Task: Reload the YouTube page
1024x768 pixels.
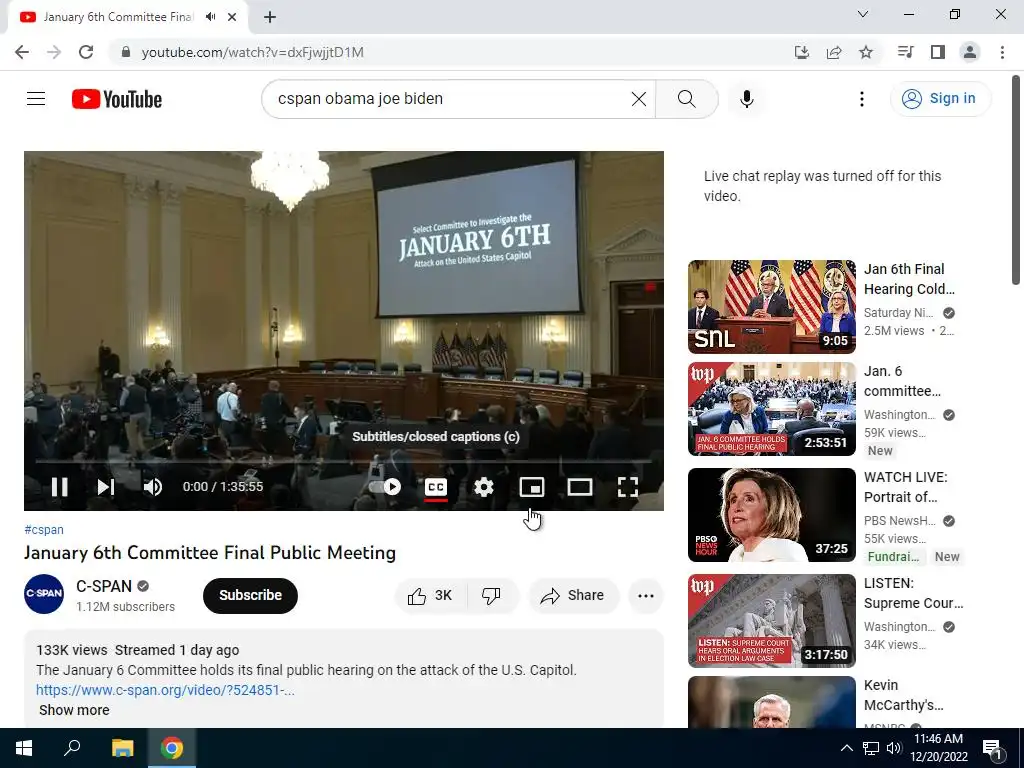Action: pos(86,52)
